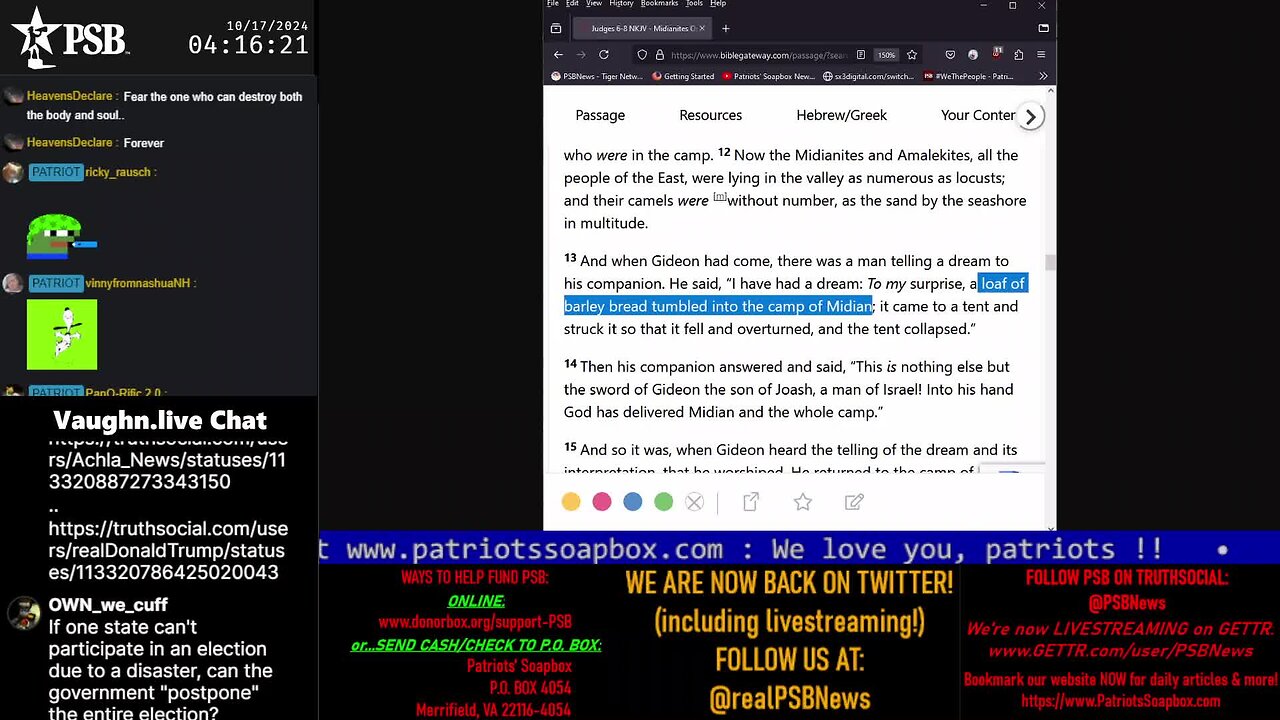The image size is (1280, 720).
Task: Go back using the browser back arrow
Action: click(x=558, y=55)
